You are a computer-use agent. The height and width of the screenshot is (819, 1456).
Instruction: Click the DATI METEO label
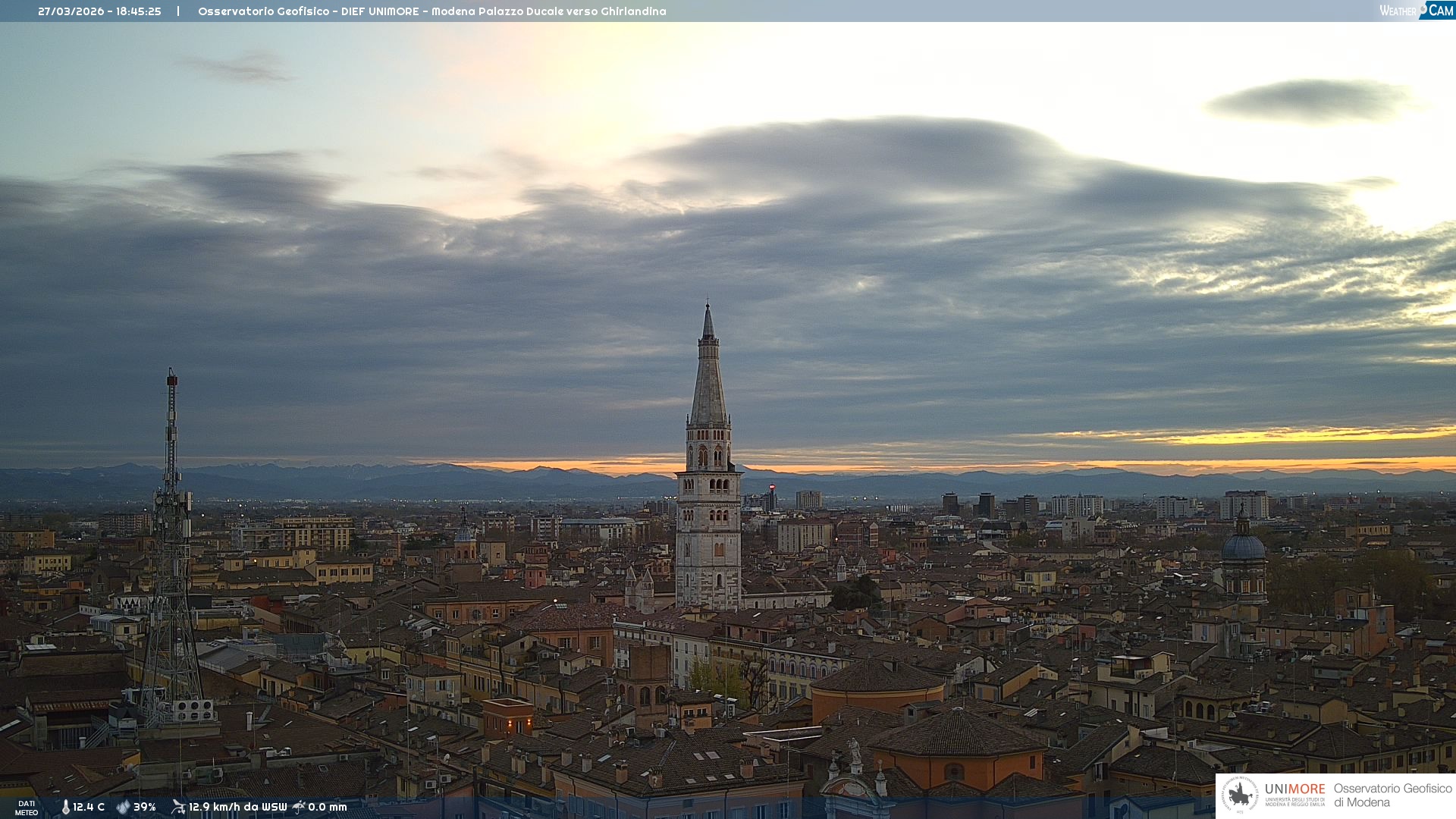point(27,808)
